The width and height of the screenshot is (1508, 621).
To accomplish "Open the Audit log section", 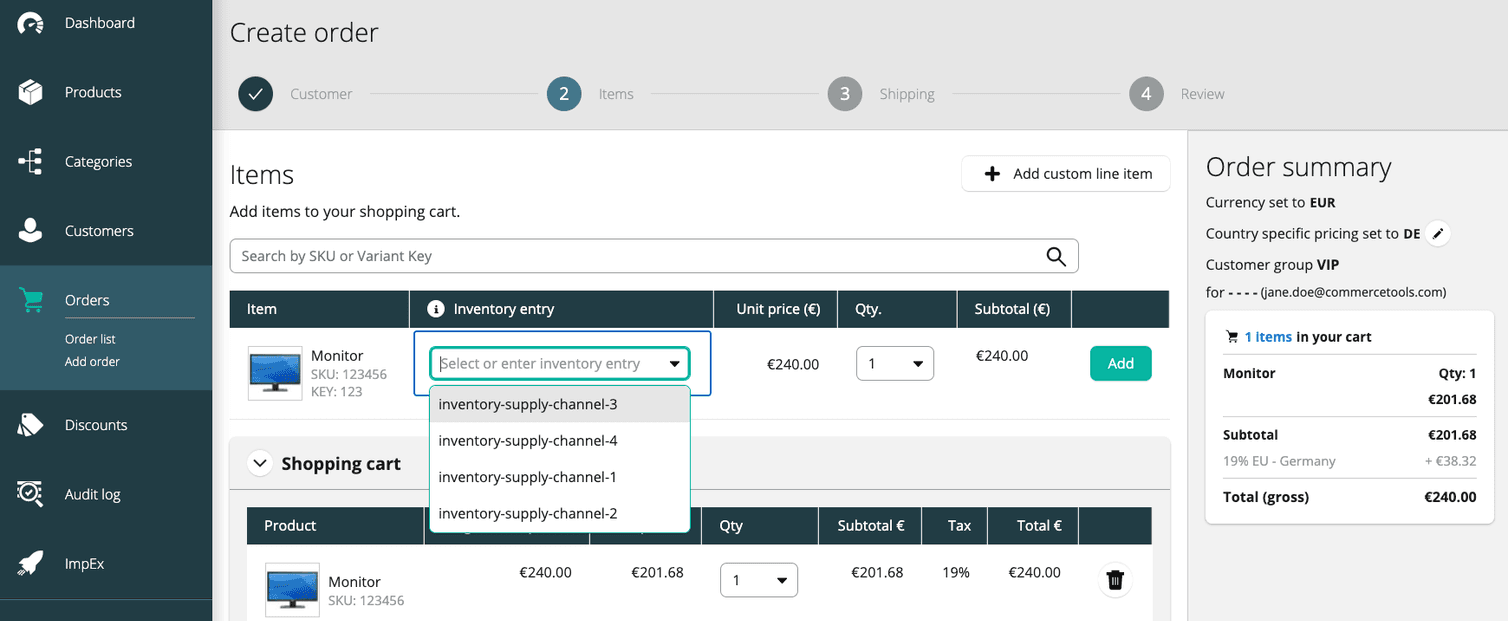I will pos(30,493).
